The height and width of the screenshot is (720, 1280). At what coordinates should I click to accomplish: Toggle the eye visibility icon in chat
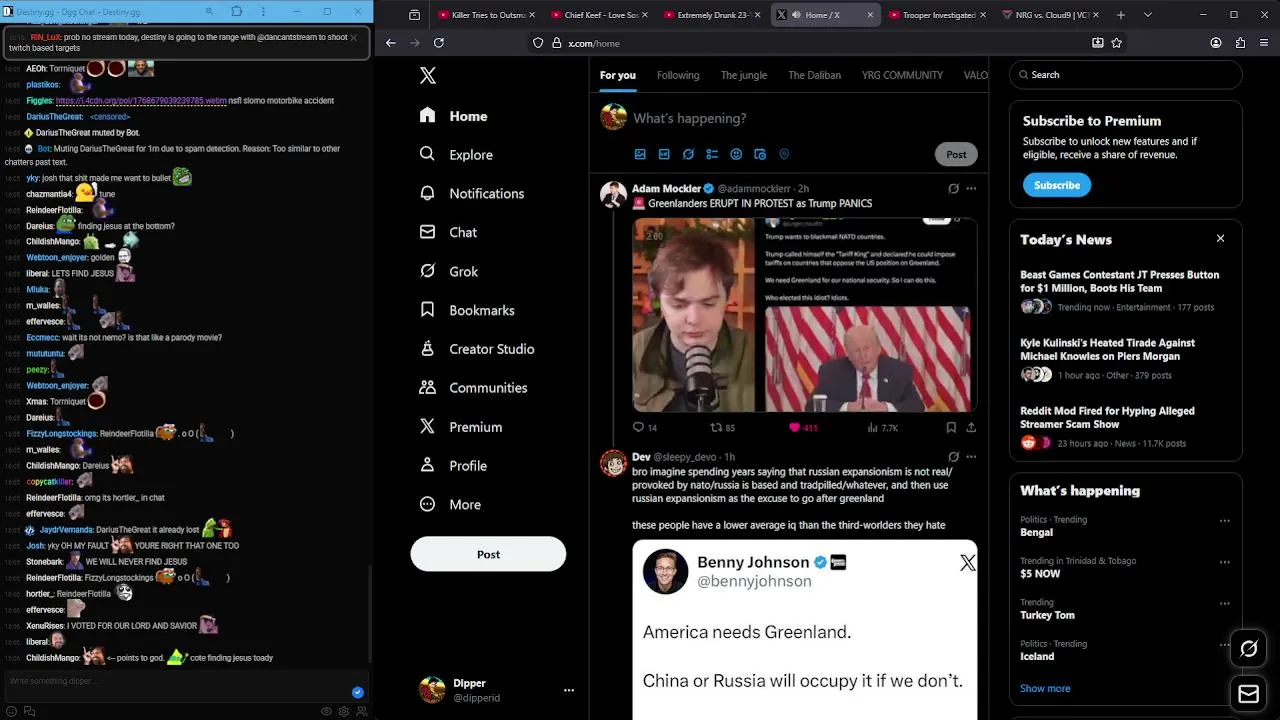click(x=326, y=711)
